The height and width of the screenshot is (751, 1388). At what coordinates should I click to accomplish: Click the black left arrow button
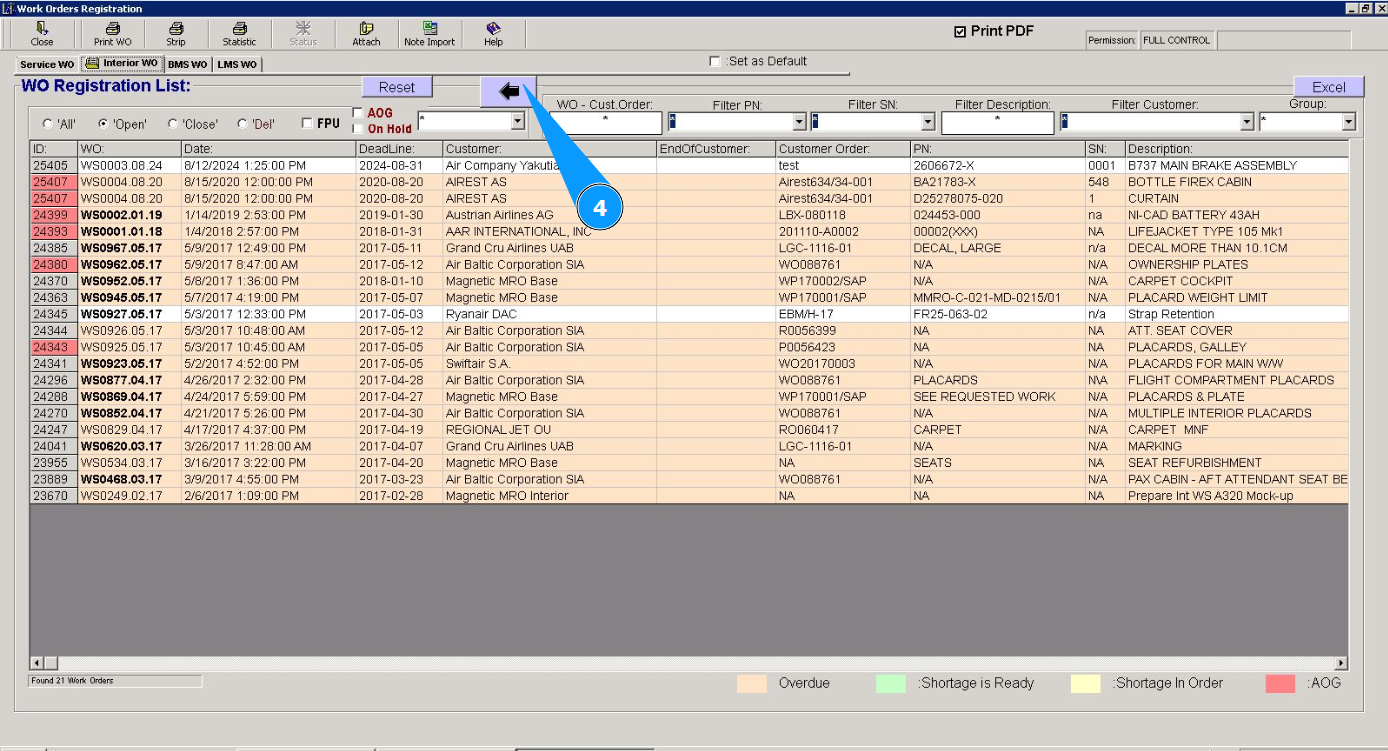tap(508, 91)
